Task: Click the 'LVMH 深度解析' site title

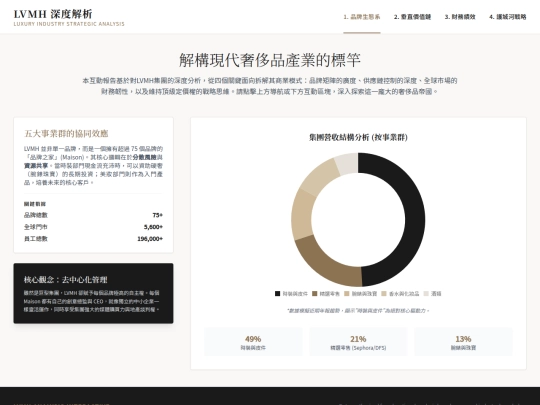Action: (53, 14)
